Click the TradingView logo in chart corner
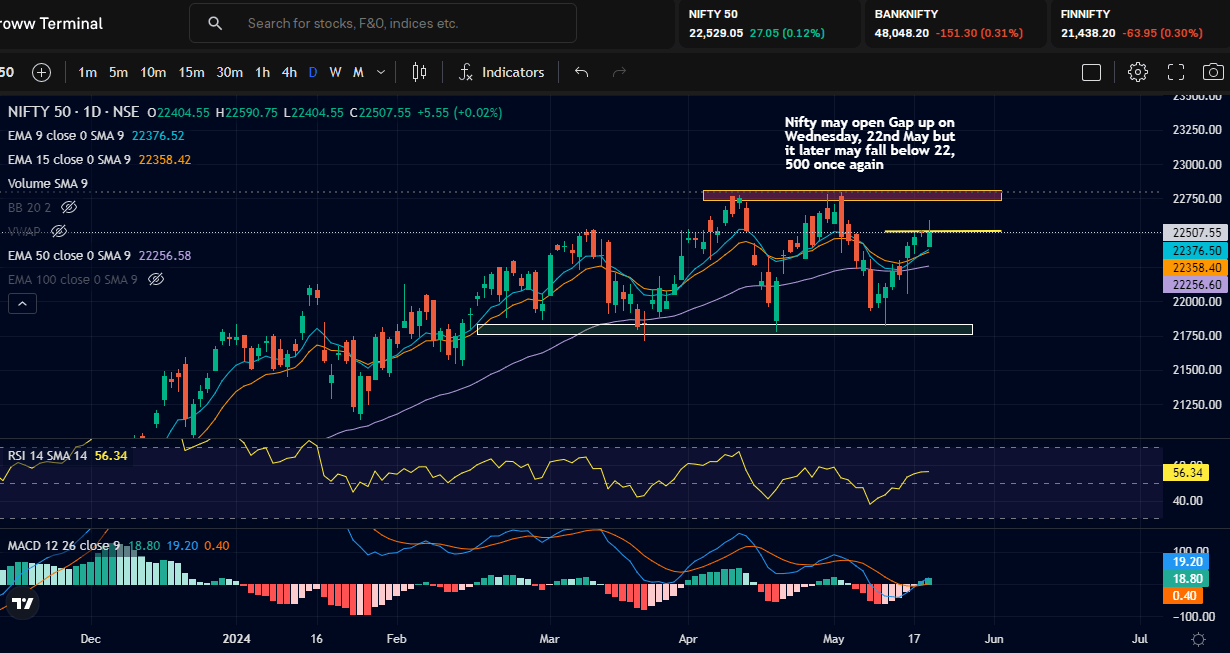This screenshot has height=653, width=1230. (23, 603)
